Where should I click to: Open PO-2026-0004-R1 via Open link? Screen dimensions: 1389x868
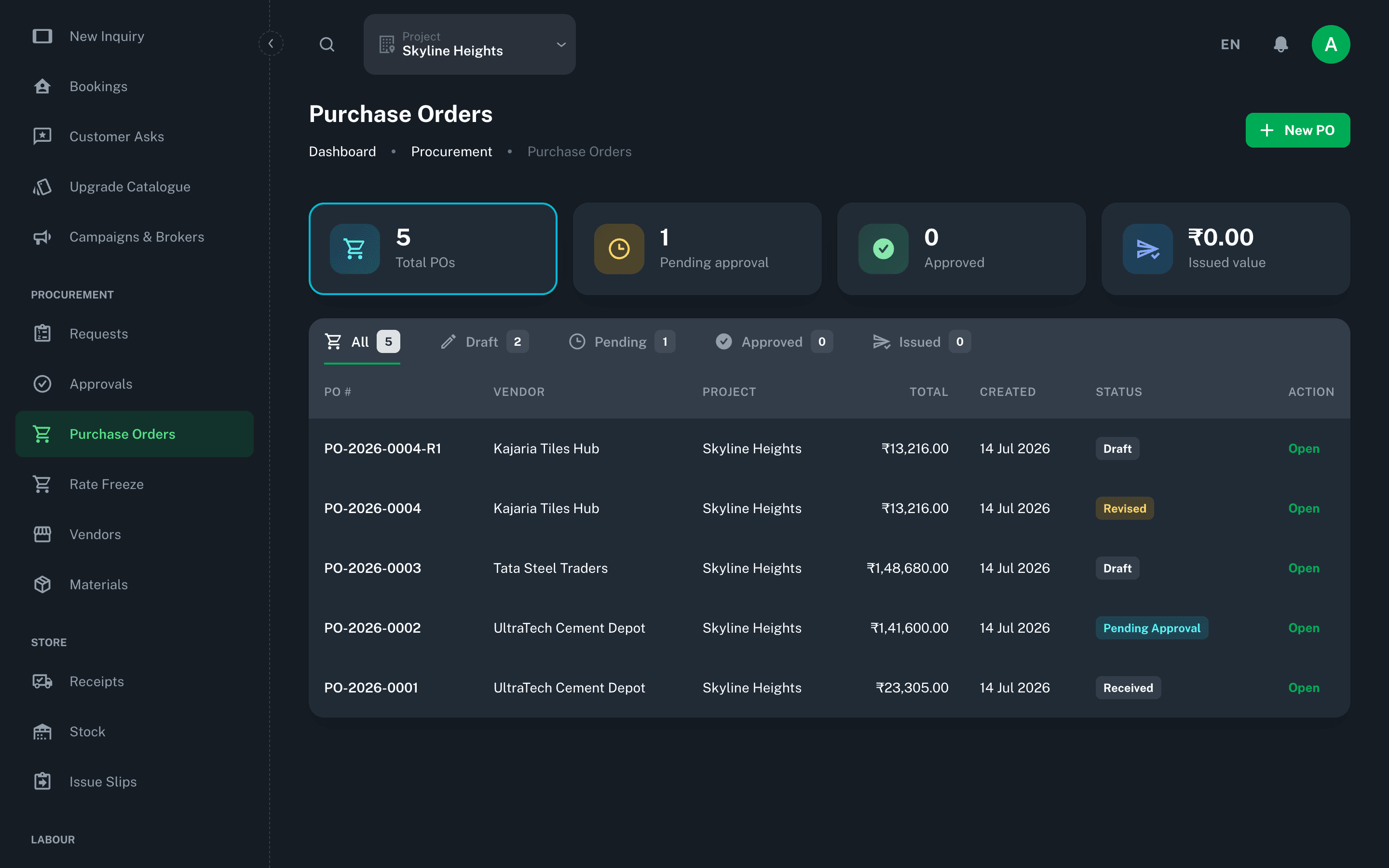pos(1304,448)
